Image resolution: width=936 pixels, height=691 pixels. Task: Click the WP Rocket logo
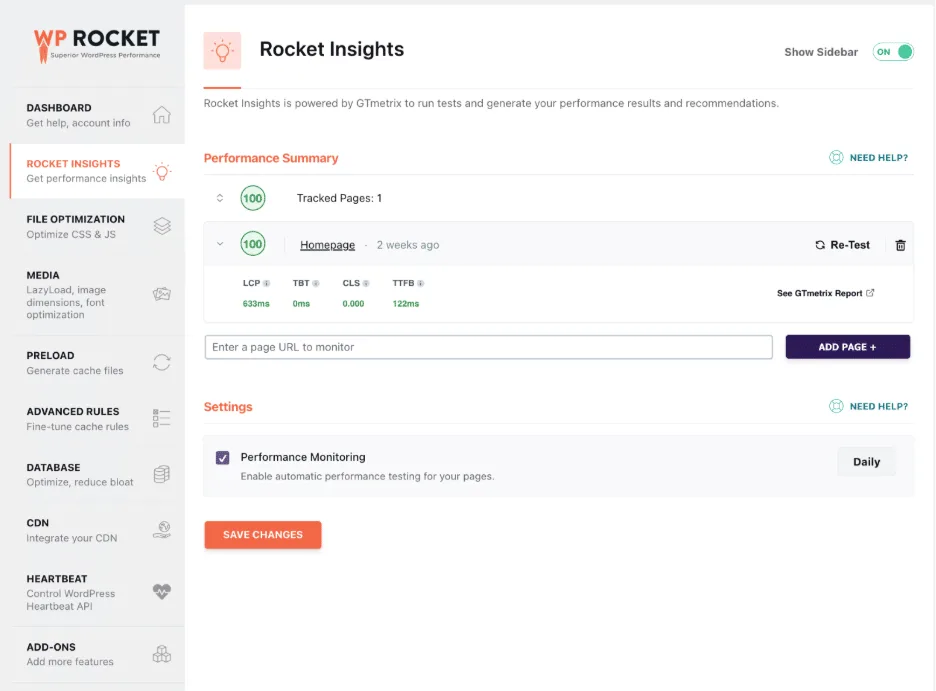(x=97, y=45)
